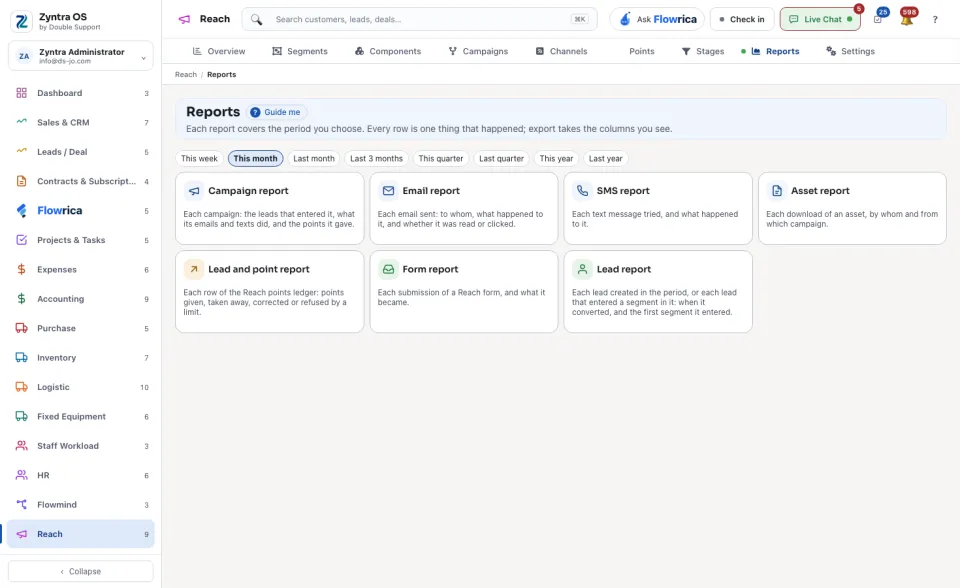Click the Lead and point report arrow icon

[194, 270]
